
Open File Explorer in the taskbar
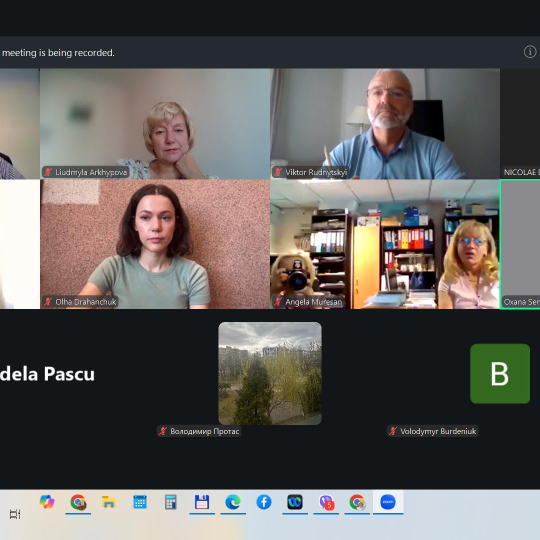coord(108,502)
